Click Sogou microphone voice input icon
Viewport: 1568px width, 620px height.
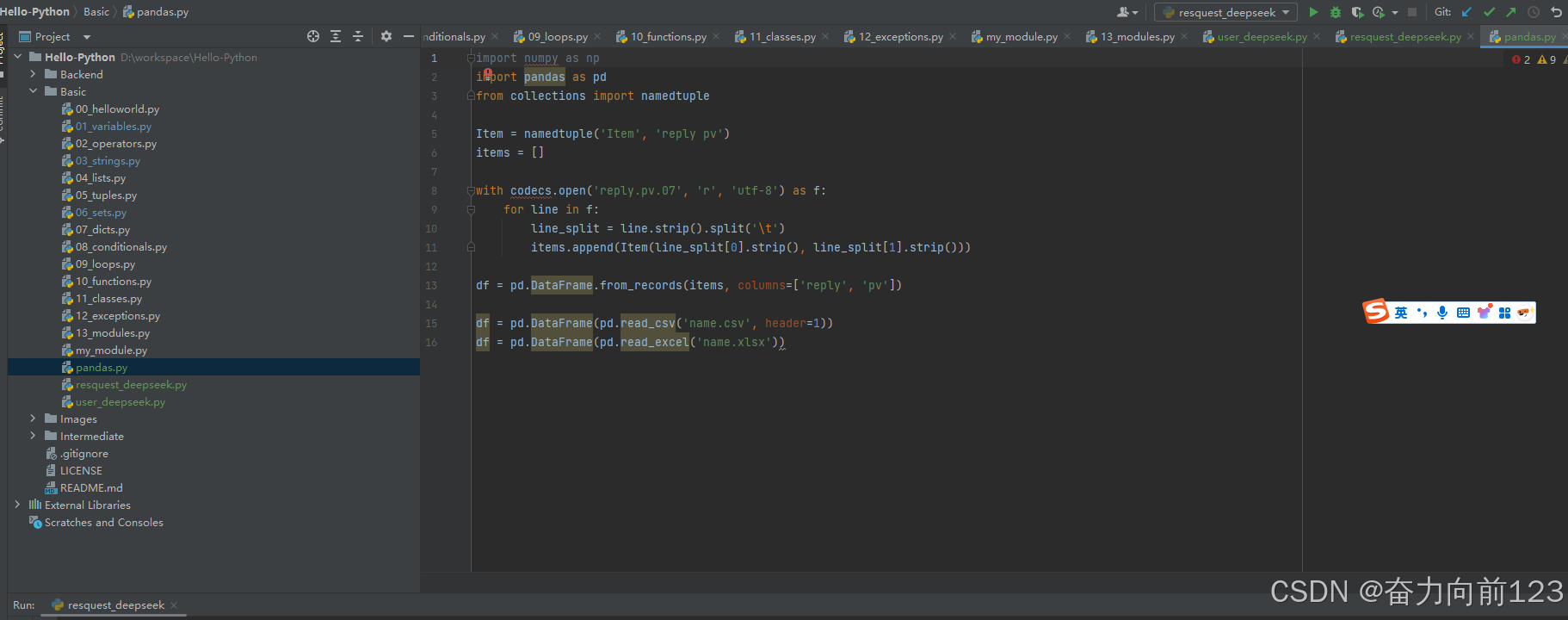pos(1442,313)
